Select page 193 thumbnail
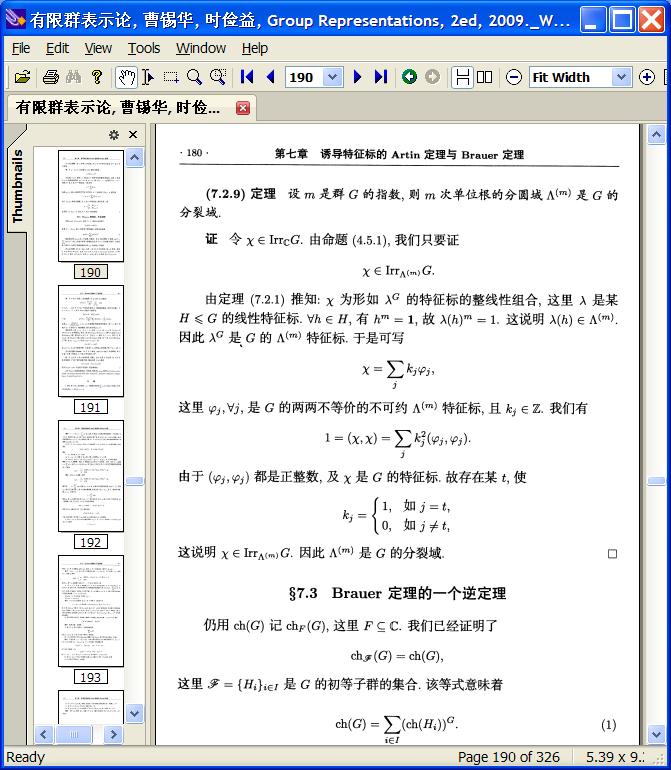The width and height of the screenshot is (671, 770). click(x=91, y=611)
